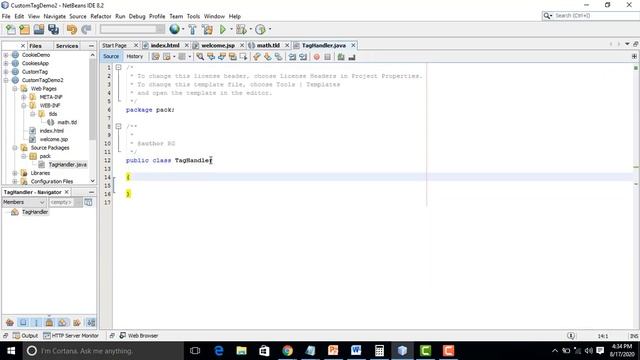Viewport: 640px width, 360px height.
Task: Open Chrome from the taskbar
Action: pos(287,351)
